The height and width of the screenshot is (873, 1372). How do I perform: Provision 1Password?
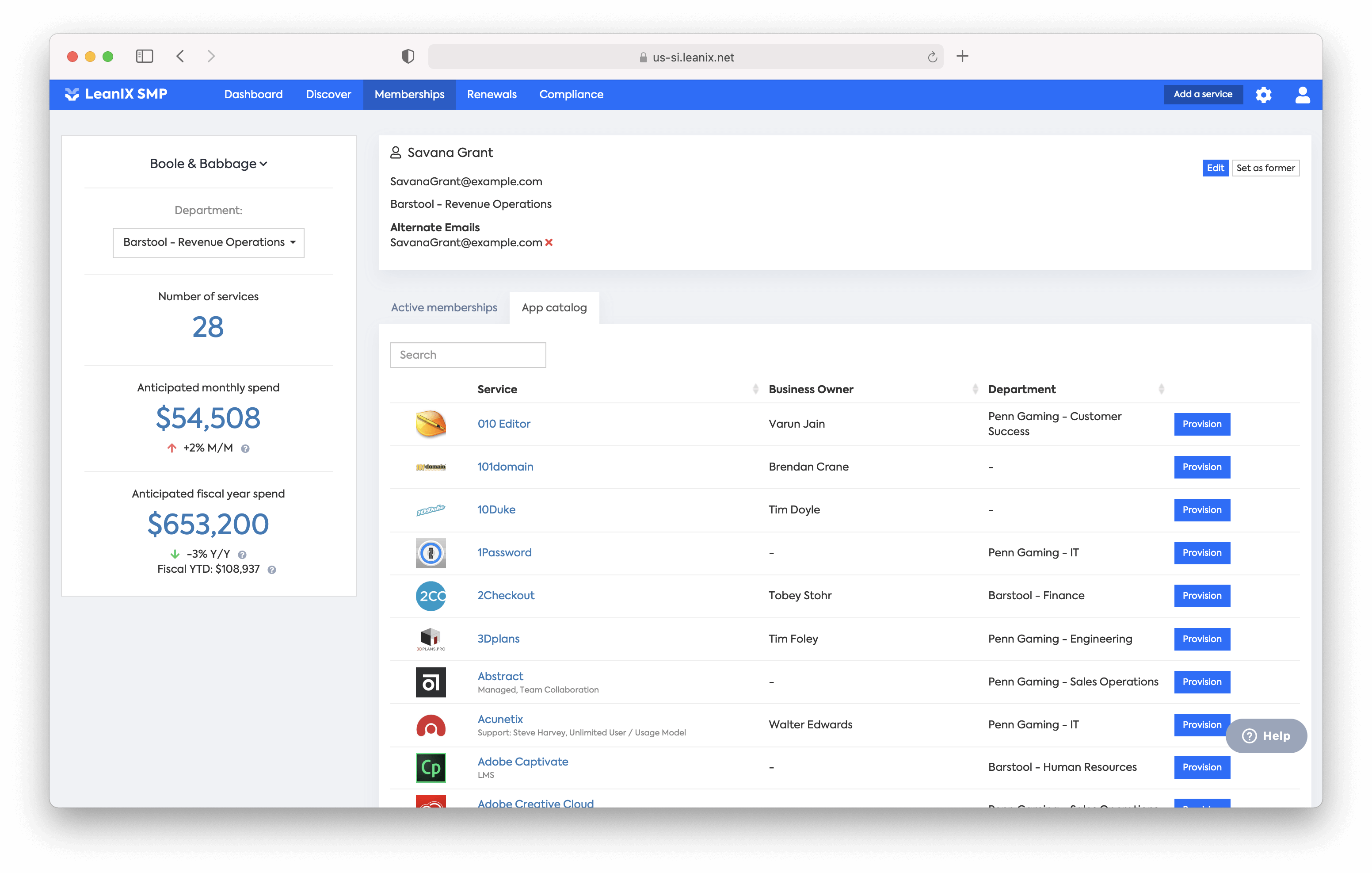1202,552
